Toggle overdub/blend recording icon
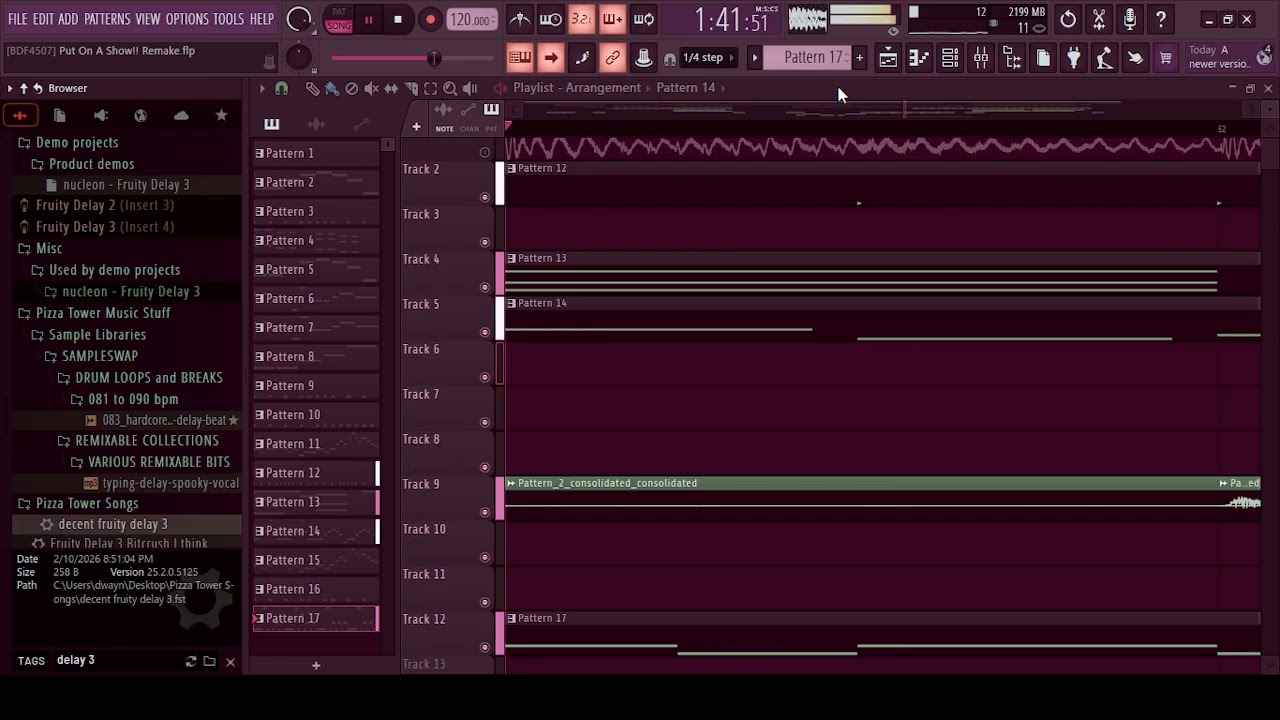Screen dimensions: 1280x720 [x=612, y=19]
